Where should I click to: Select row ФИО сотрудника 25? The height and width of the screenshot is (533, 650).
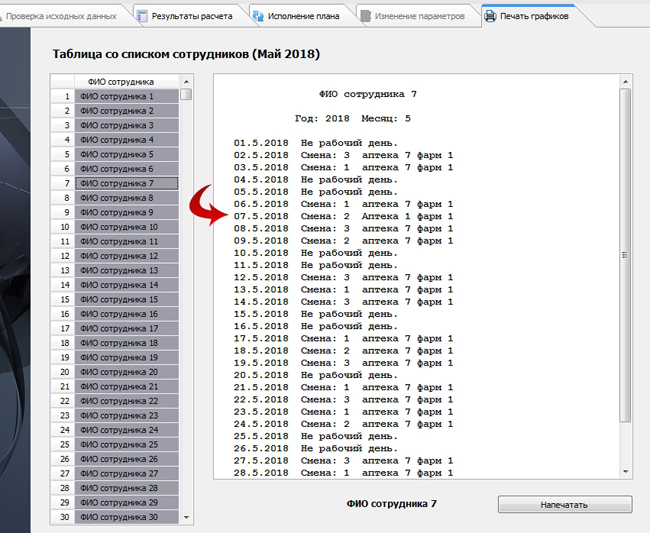coord(126,444)
